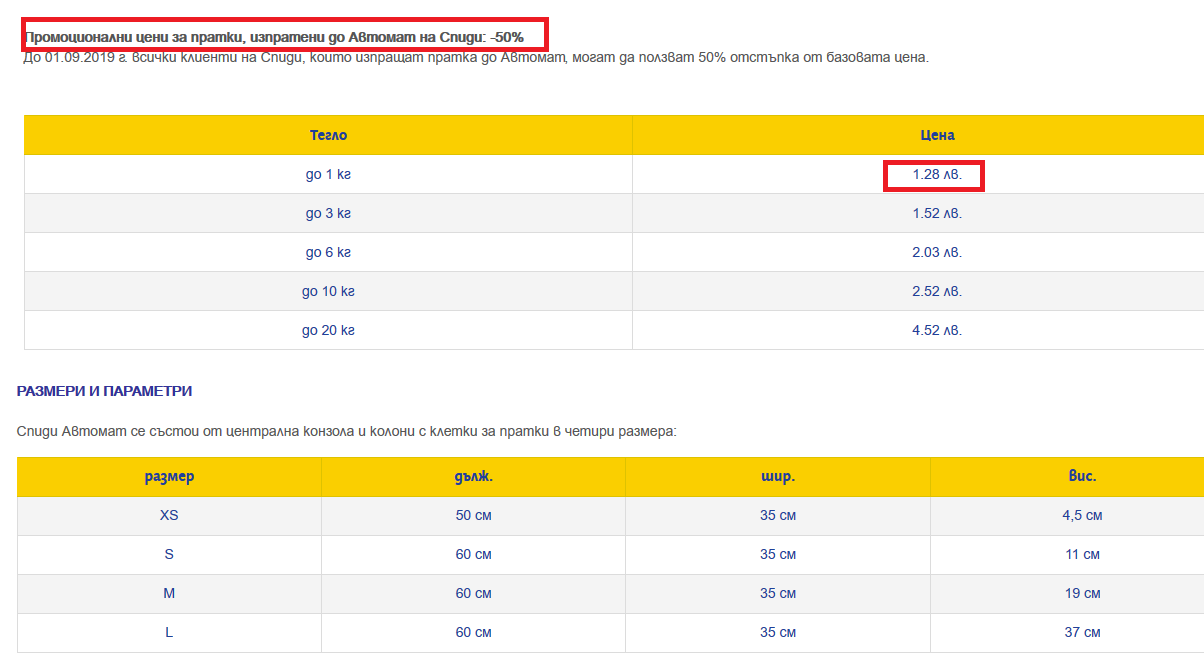Select the 1.28 лв. price cell
The image size is (1204, 672).
937,175
